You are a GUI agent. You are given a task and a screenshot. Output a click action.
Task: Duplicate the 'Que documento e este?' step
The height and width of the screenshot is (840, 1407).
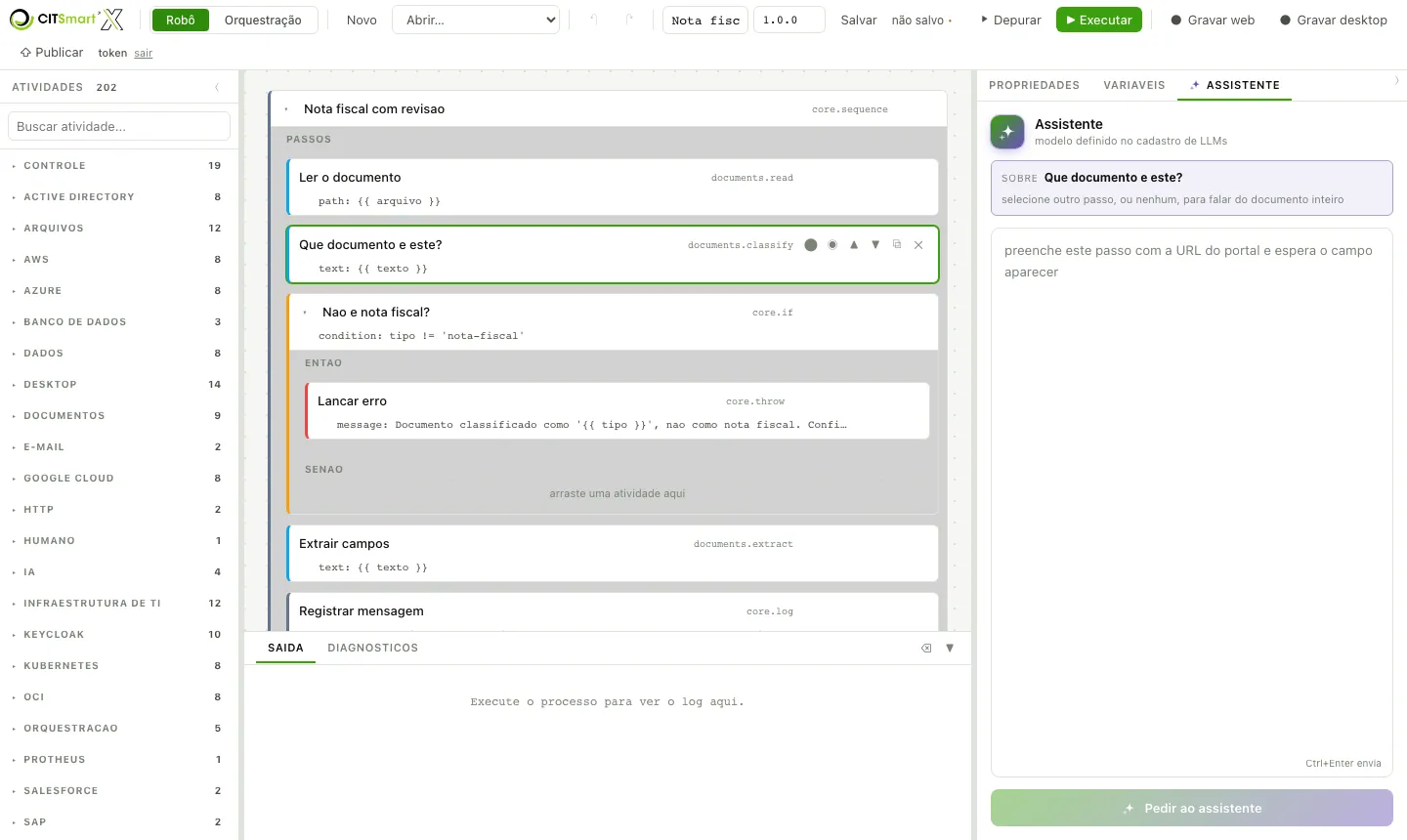coord(897,245)
